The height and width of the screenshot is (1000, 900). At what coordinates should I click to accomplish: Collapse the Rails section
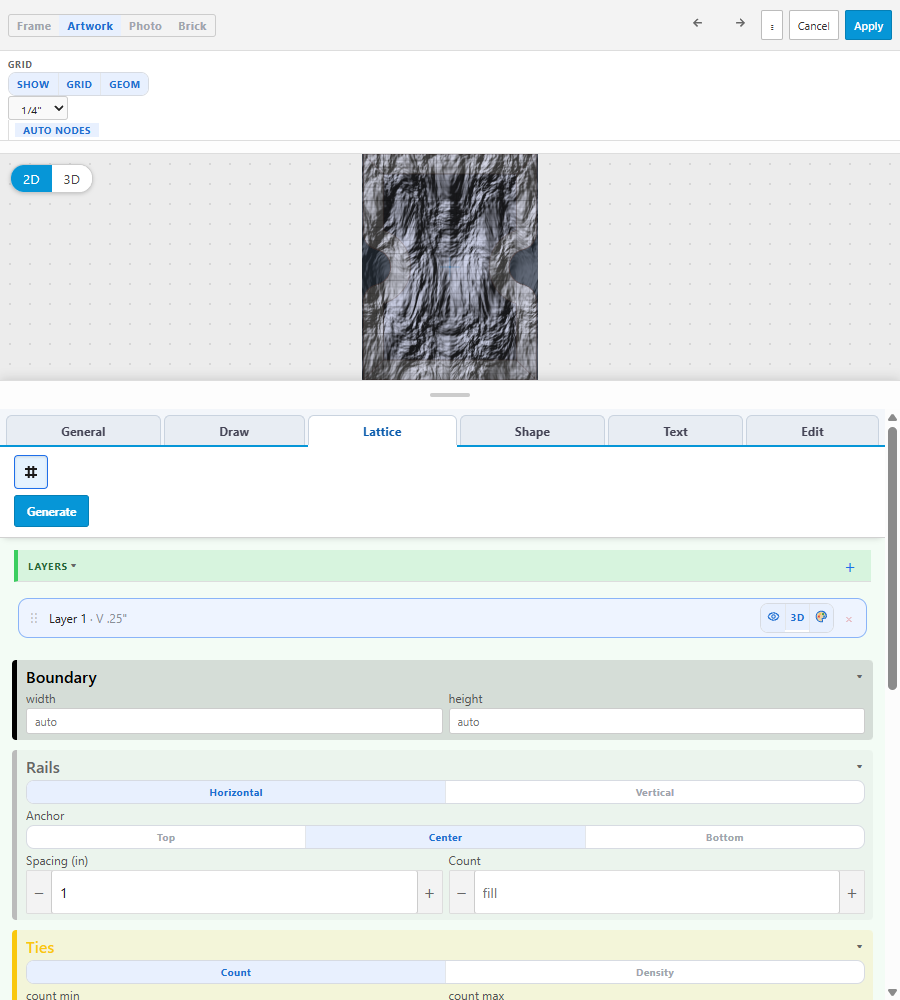(x=859, y=767)
